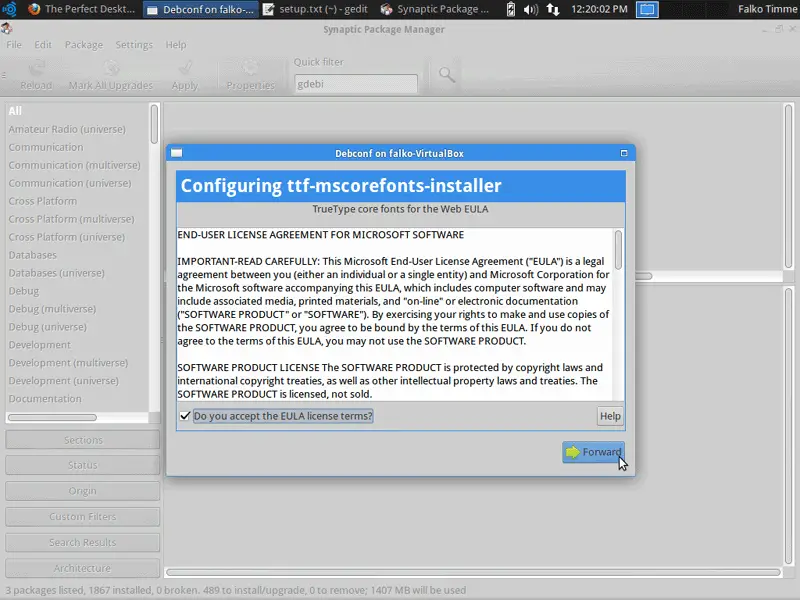Select Amateur Radio (universe) section
This screenshot has height=600, width=800.
click(x=67, y=129)
